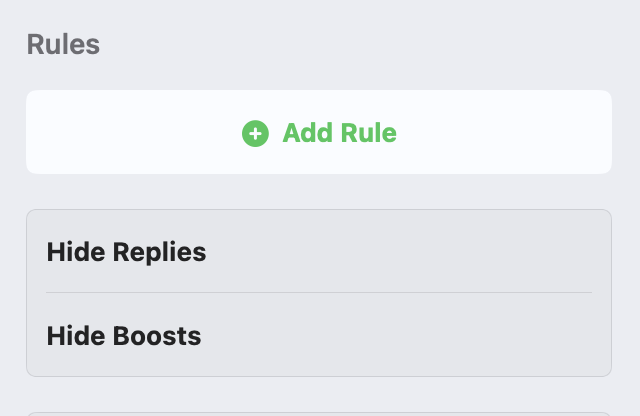Click the divider between Replies and Boosts
Image resolution: width=640 pixels, height=416 pixels.
coord(318,293)
